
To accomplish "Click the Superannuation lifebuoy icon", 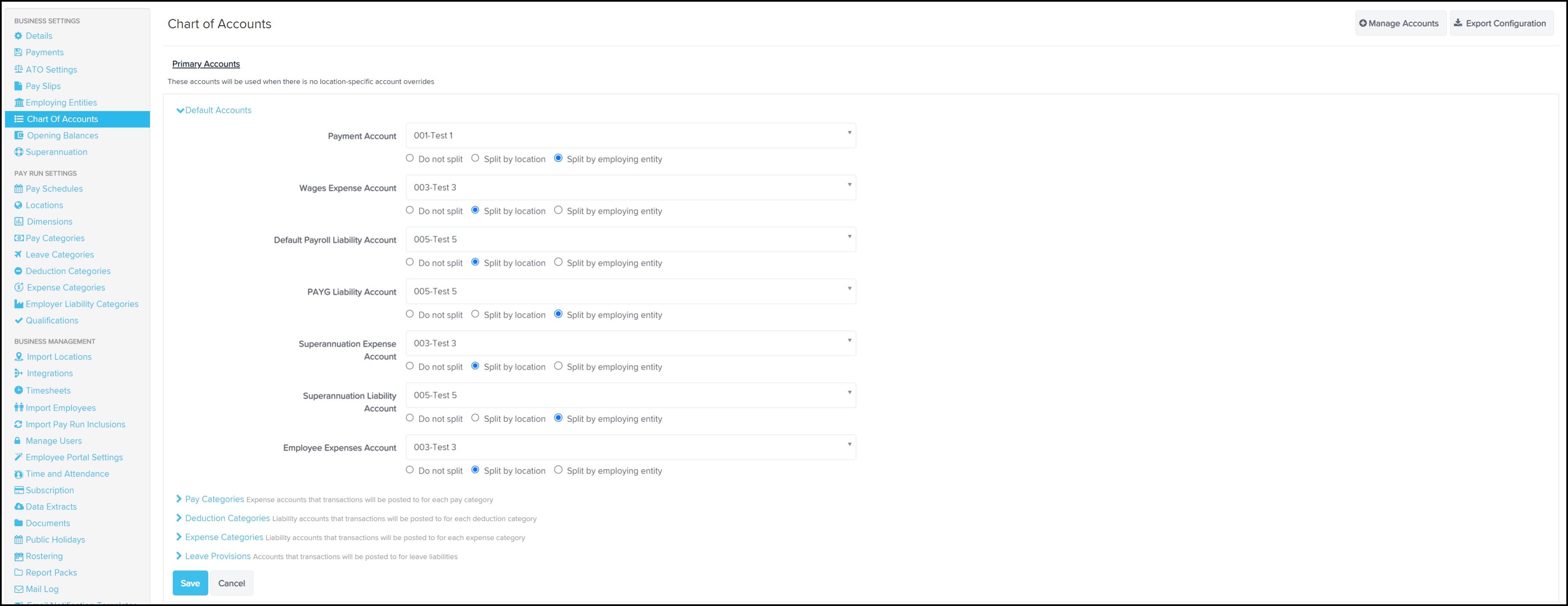I will click(x=19, y=152).
